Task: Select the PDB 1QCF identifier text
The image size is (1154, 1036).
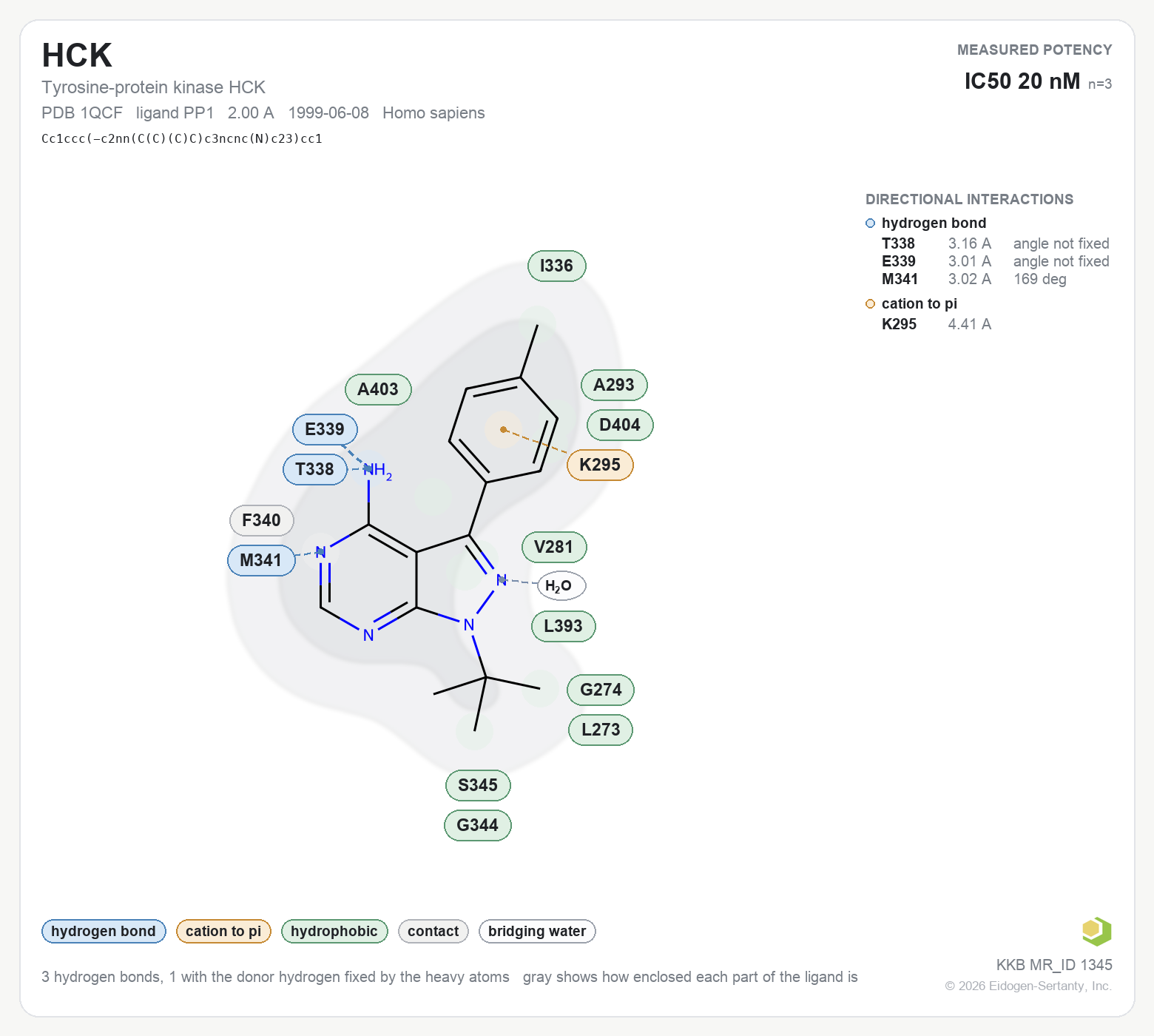Action: click(82, 113)
